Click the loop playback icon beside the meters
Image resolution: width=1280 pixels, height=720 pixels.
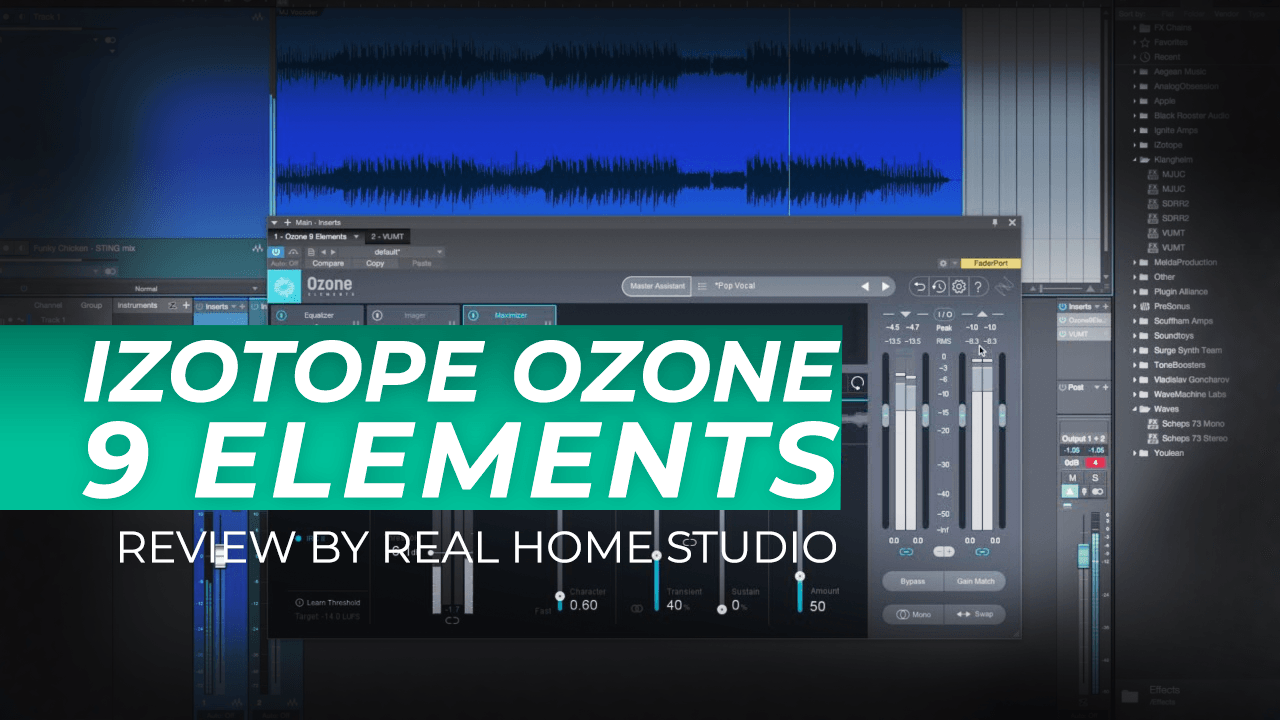click(x=857, y=383)
